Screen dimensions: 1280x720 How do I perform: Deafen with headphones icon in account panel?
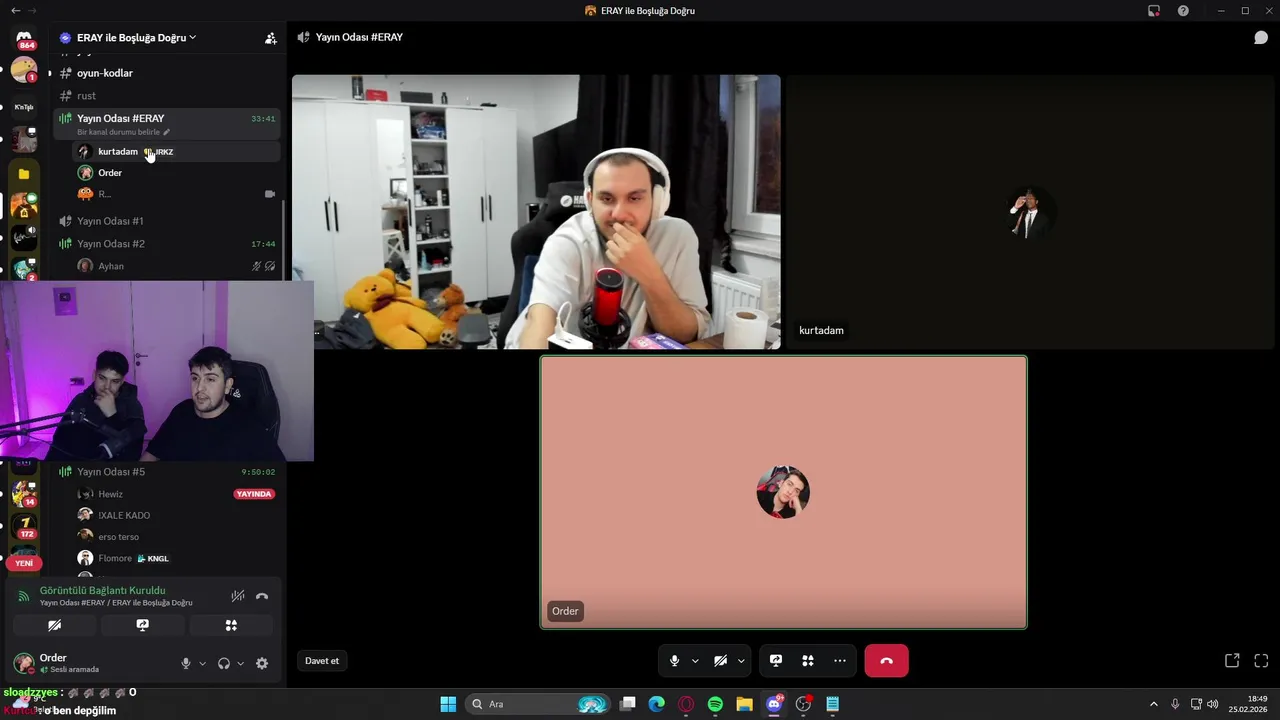pyautogui.click(x=224, y=663)
